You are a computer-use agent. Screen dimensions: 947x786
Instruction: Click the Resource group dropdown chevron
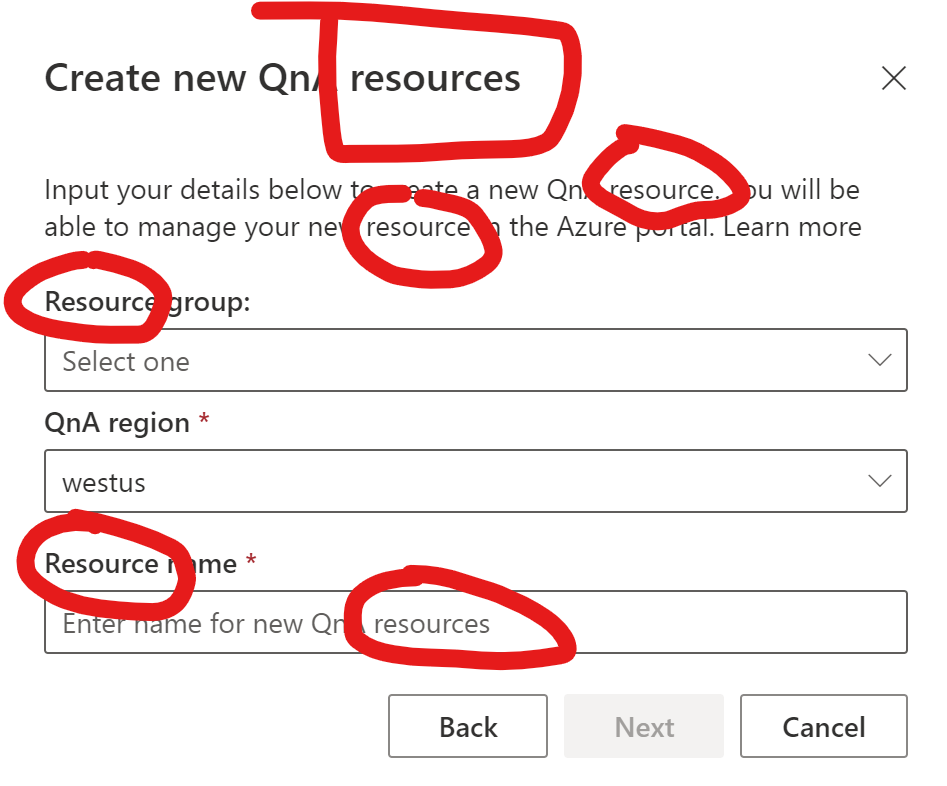tap(878, 360)
